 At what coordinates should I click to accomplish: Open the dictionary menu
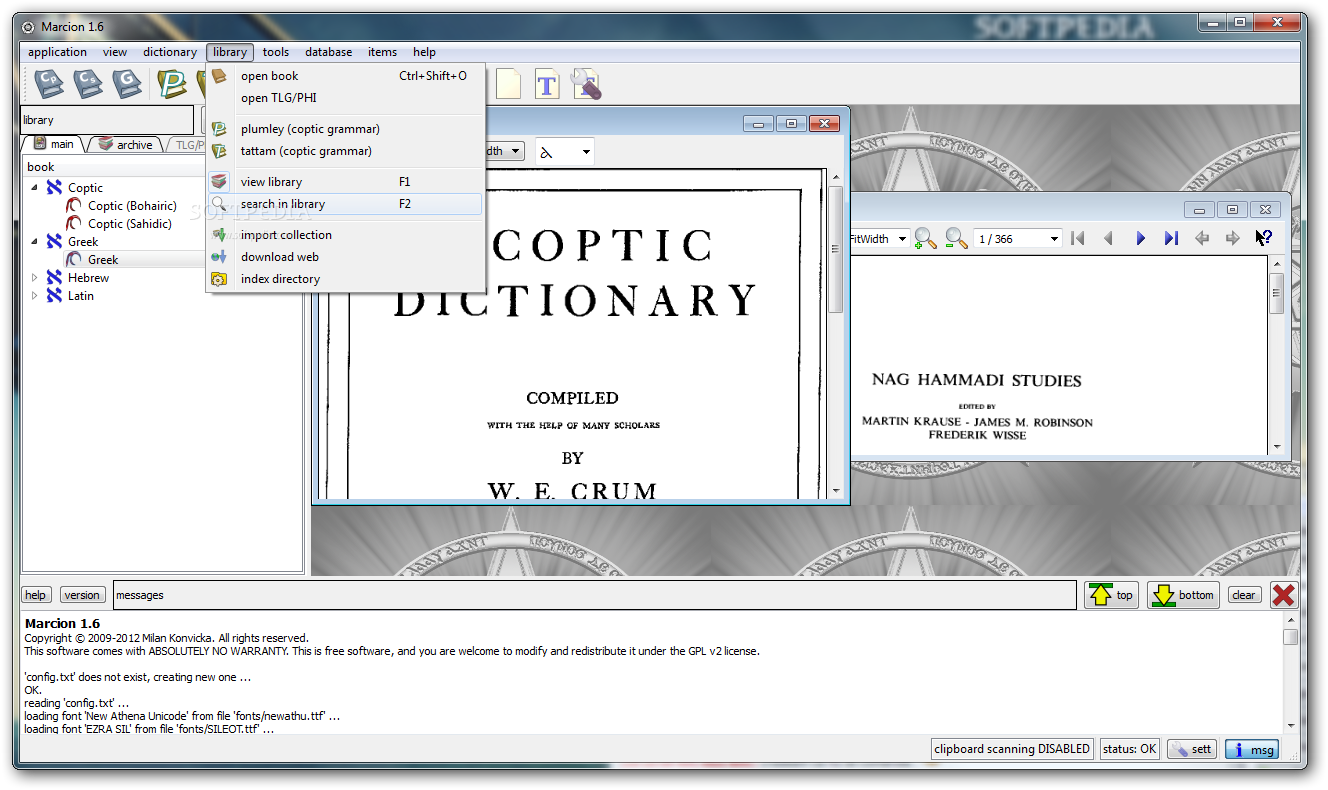(x=170, y=52)
